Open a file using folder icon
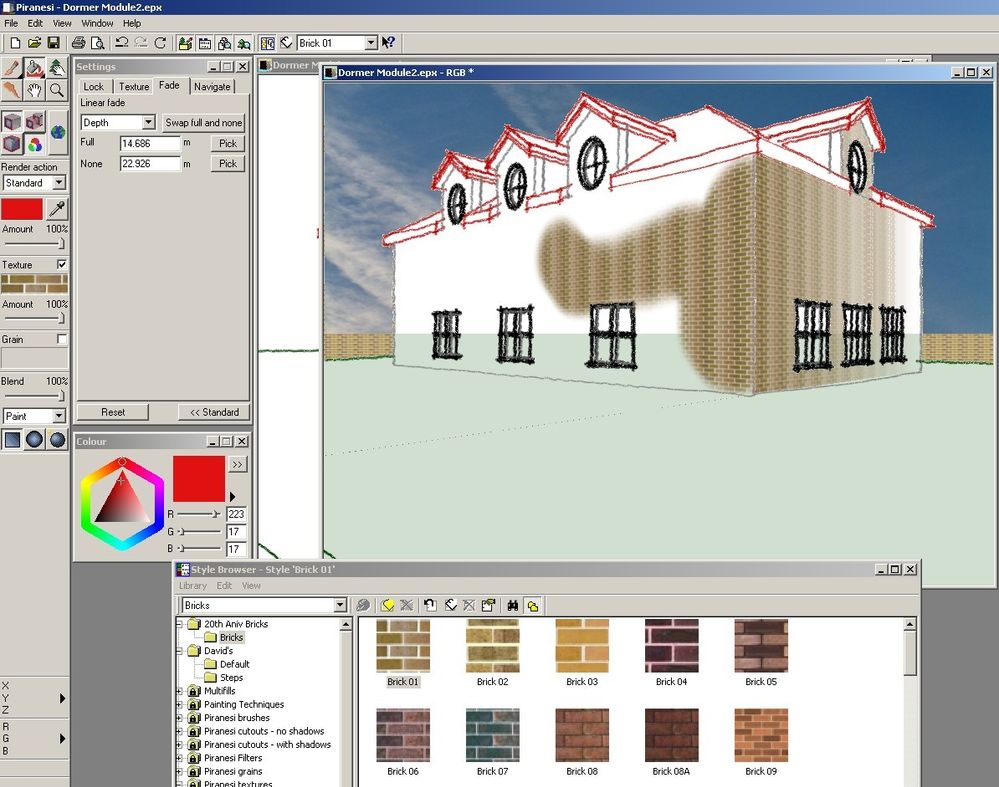The image size is (999, 787). [34, 43]
